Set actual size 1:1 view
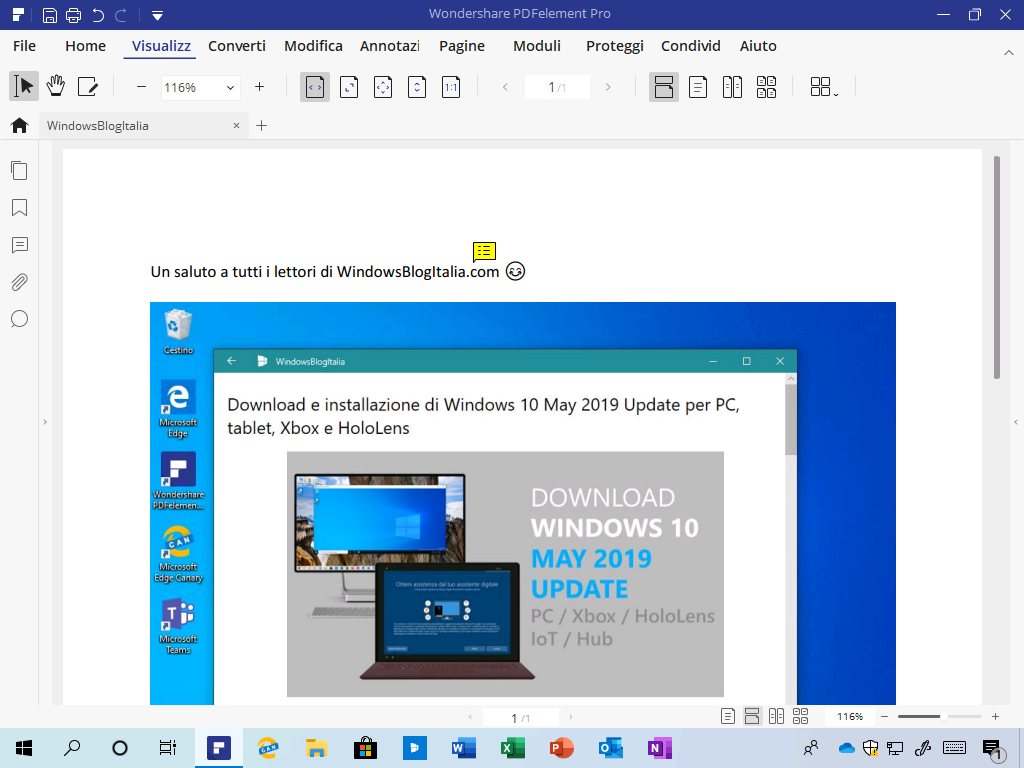 tap(451, 87)
